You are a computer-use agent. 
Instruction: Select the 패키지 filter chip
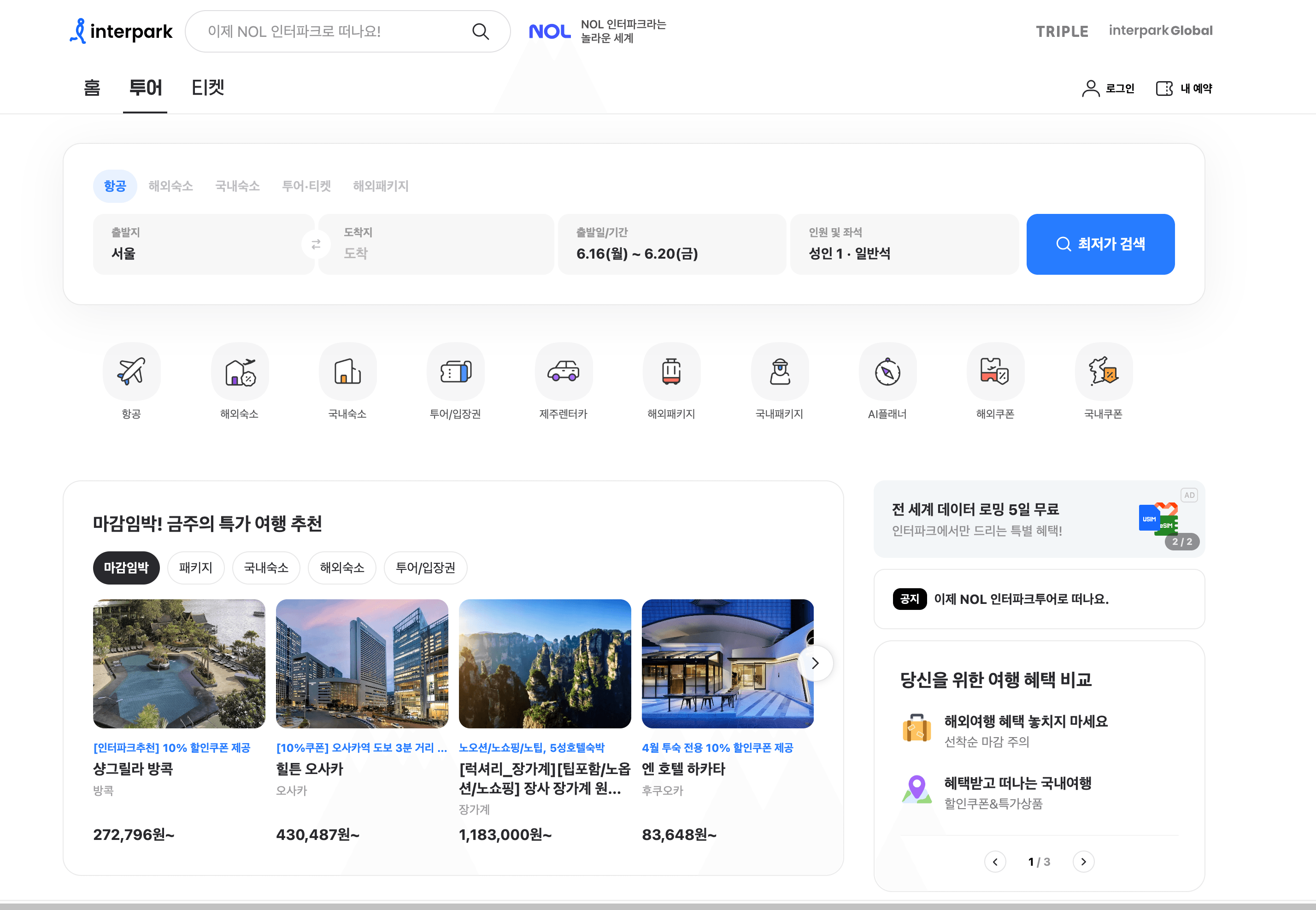tap(195, 568)
